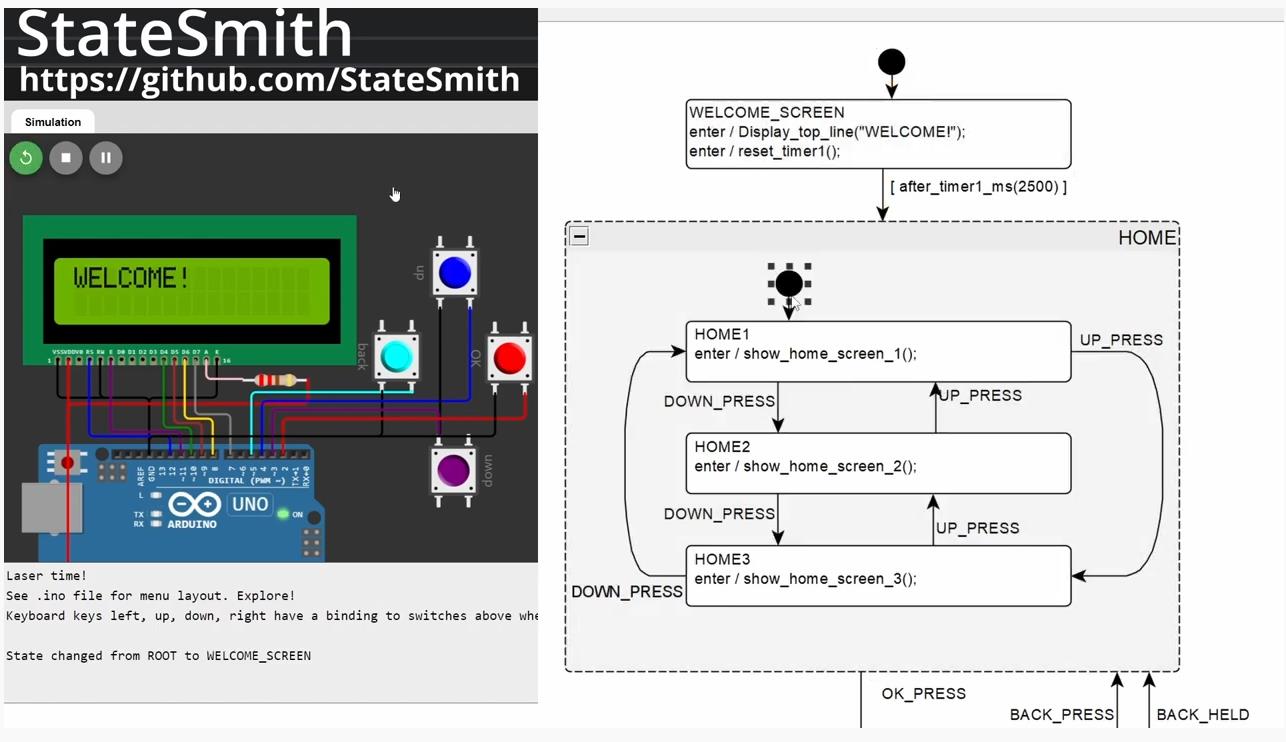Click the BACK_HELD transition label
The width and height of the screenshot is (1286, 742).
(x=1203, y=714)
